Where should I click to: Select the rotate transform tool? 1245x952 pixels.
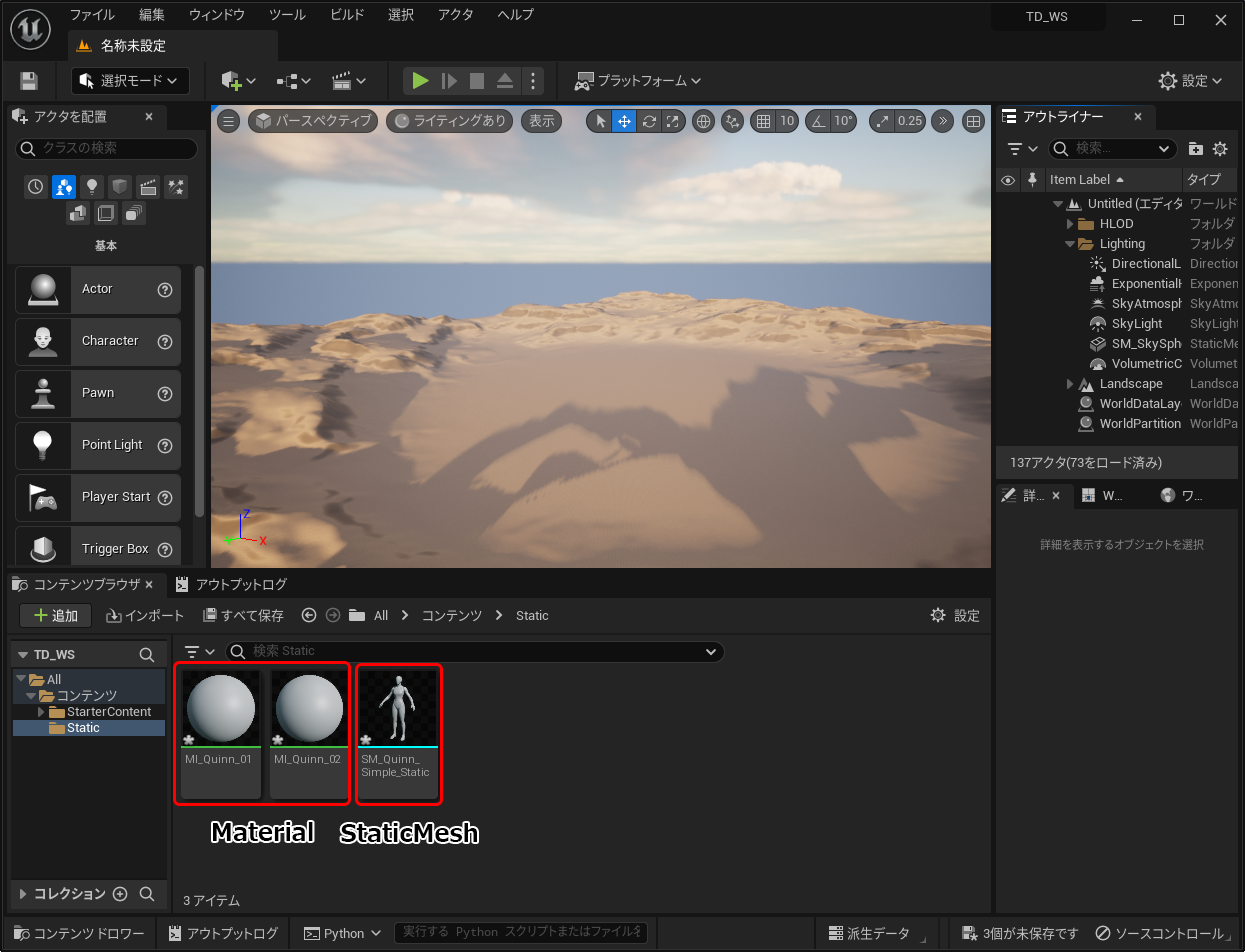649,121
